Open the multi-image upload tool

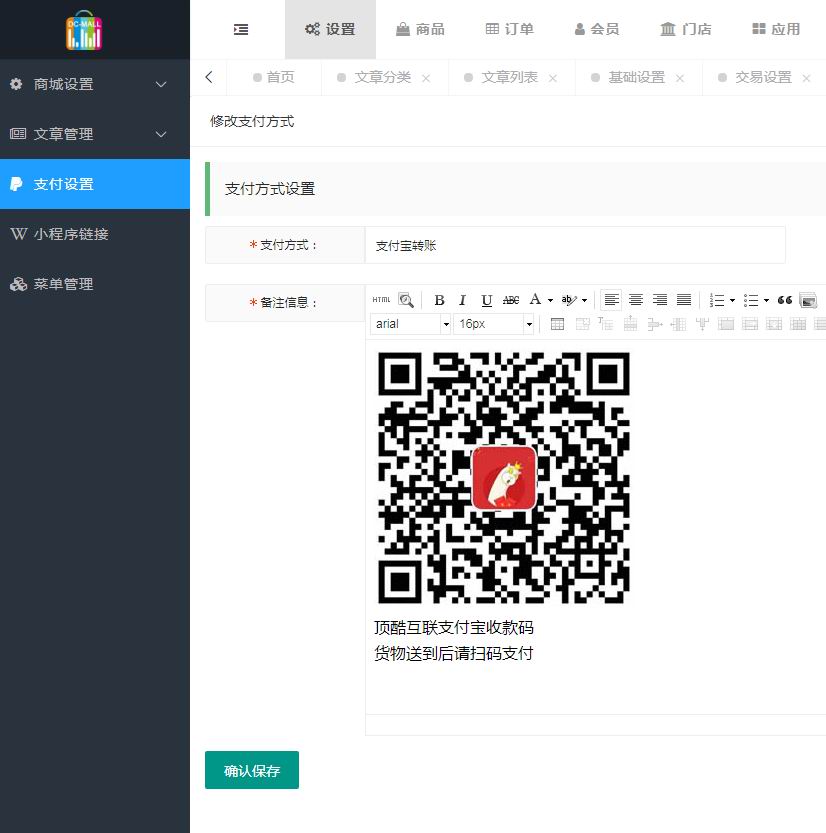point(808,300)
